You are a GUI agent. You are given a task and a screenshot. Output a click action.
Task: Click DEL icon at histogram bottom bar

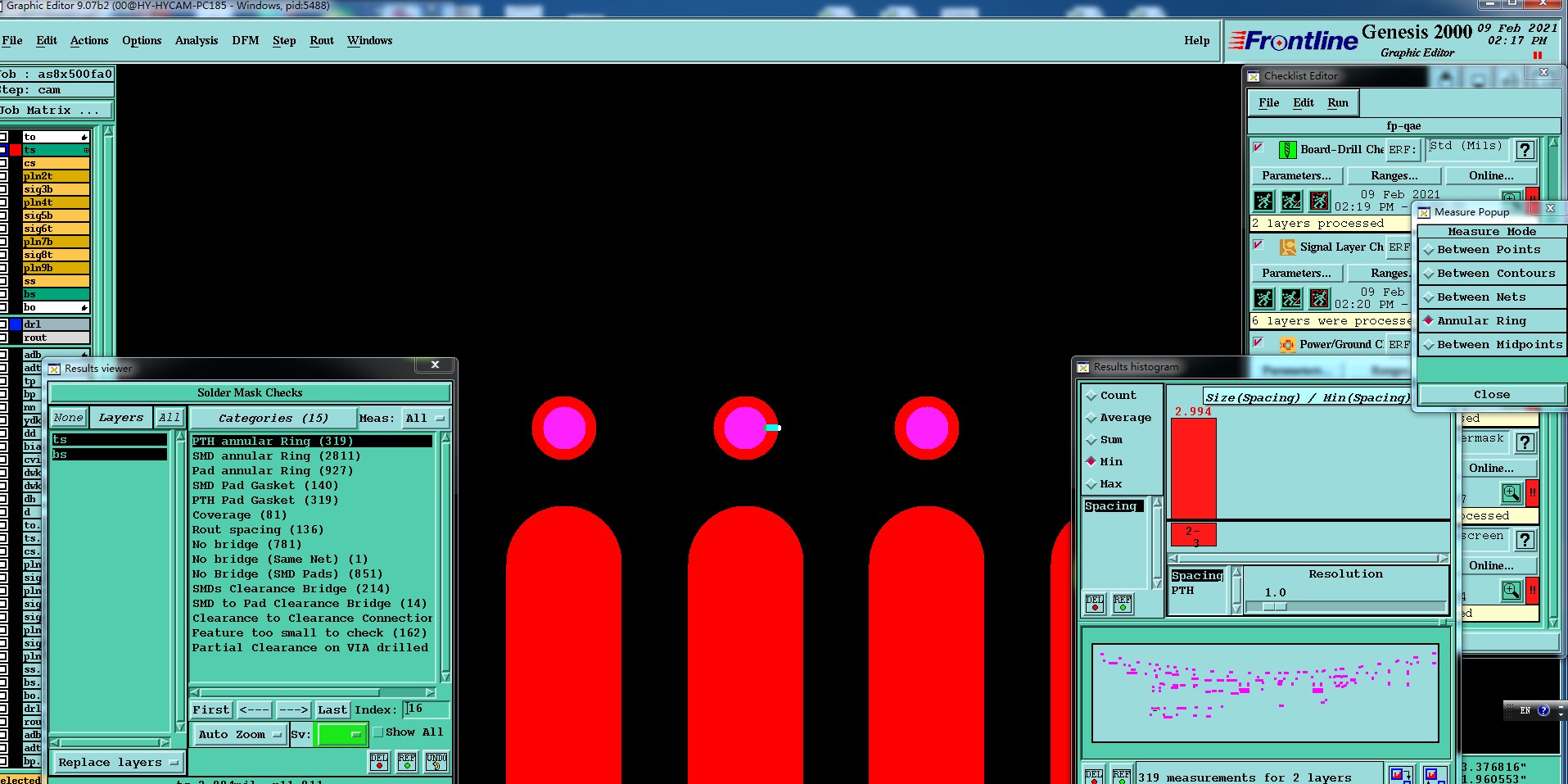coord(1094,776)
